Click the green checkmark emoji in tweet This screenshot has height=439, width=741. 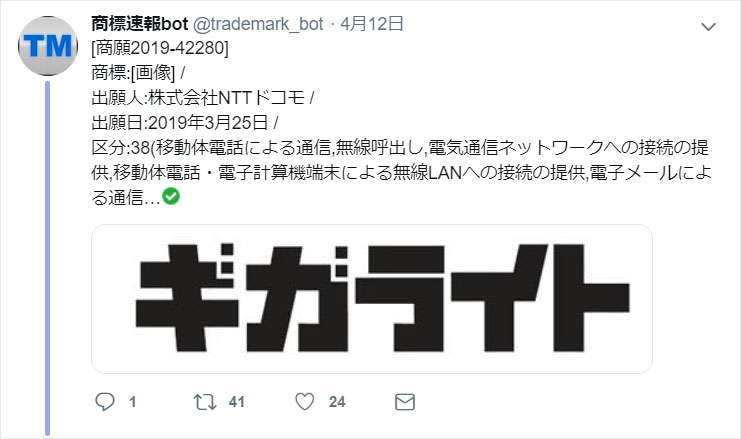coord(171,196)
